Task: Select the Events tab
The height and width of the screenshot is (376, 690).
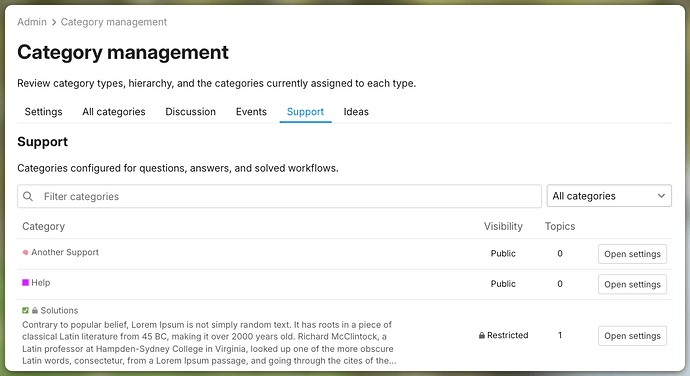Action: pyautogui.click(x=251, y=112)
